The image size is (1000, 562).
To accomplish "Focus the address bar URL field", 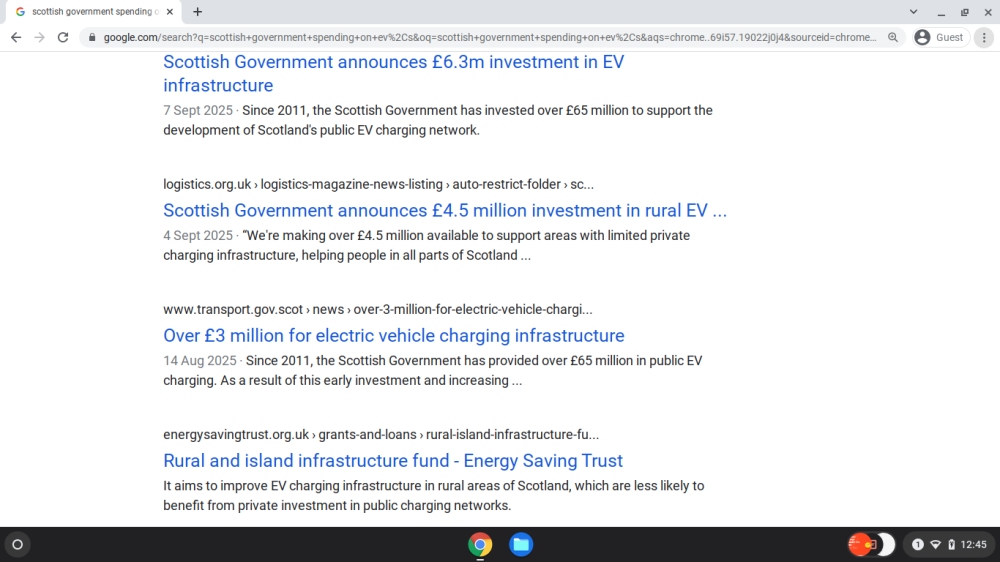I will point(490,38).
